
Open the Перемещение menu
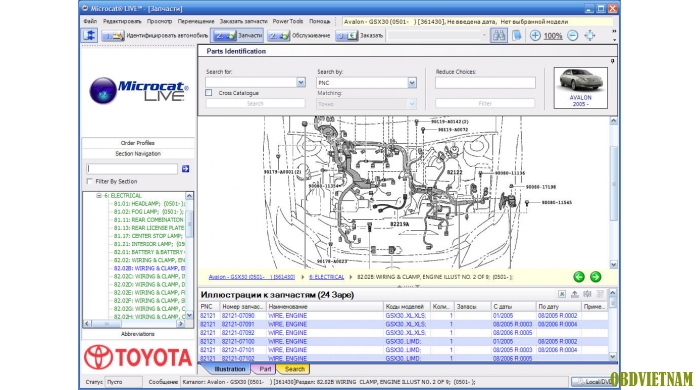pos(196,21)
